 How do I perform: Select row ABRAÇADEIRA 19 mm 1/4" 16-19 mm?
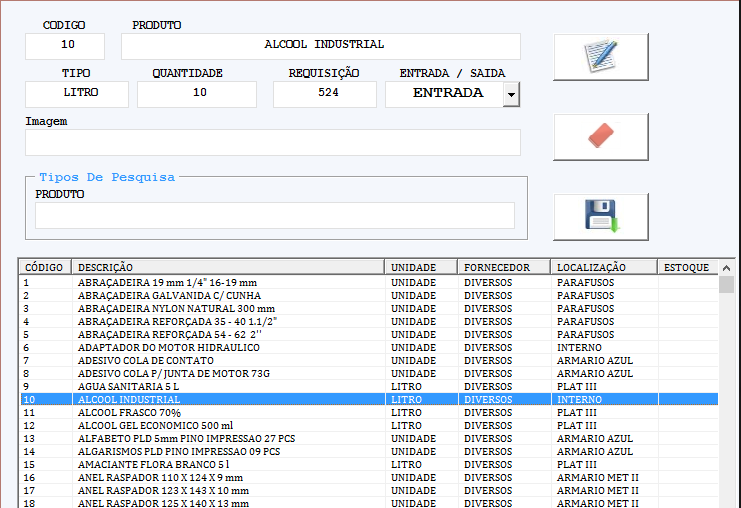pyautogui.click(x=369, y=283)
